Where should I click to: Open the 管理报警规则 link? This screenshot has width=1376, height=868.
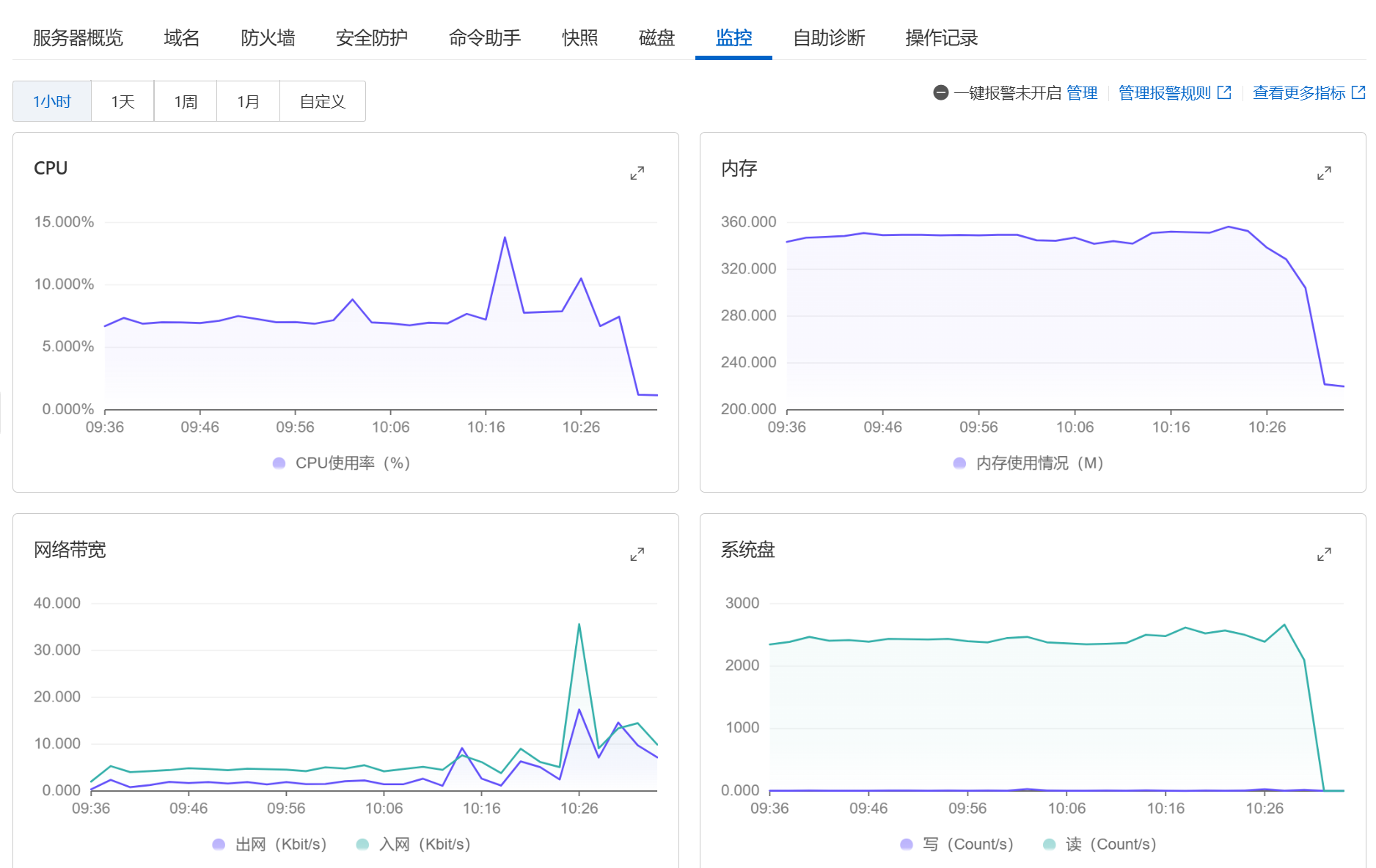pyautogui.click(x=1165, y=92)
